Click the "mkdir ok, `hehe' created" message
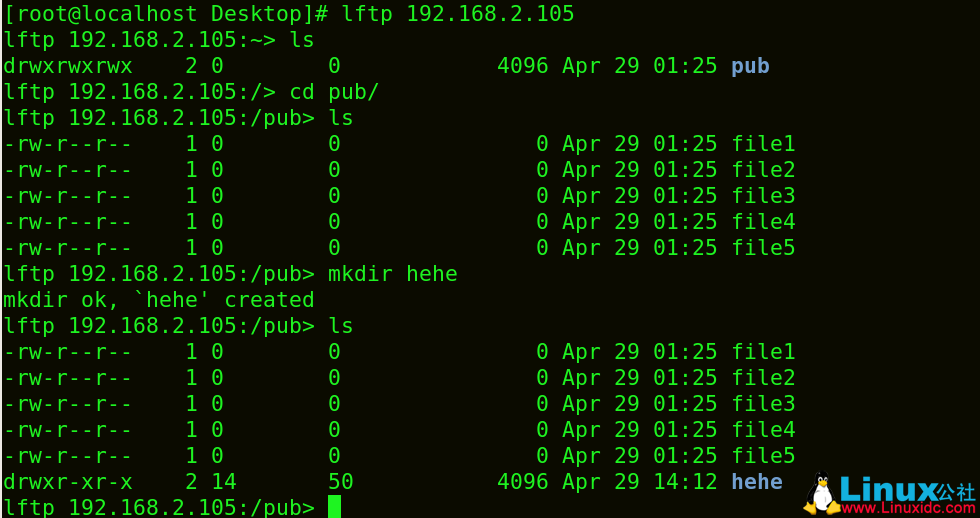The height and width of the screenshot is (518, 980). pos(159,300)
